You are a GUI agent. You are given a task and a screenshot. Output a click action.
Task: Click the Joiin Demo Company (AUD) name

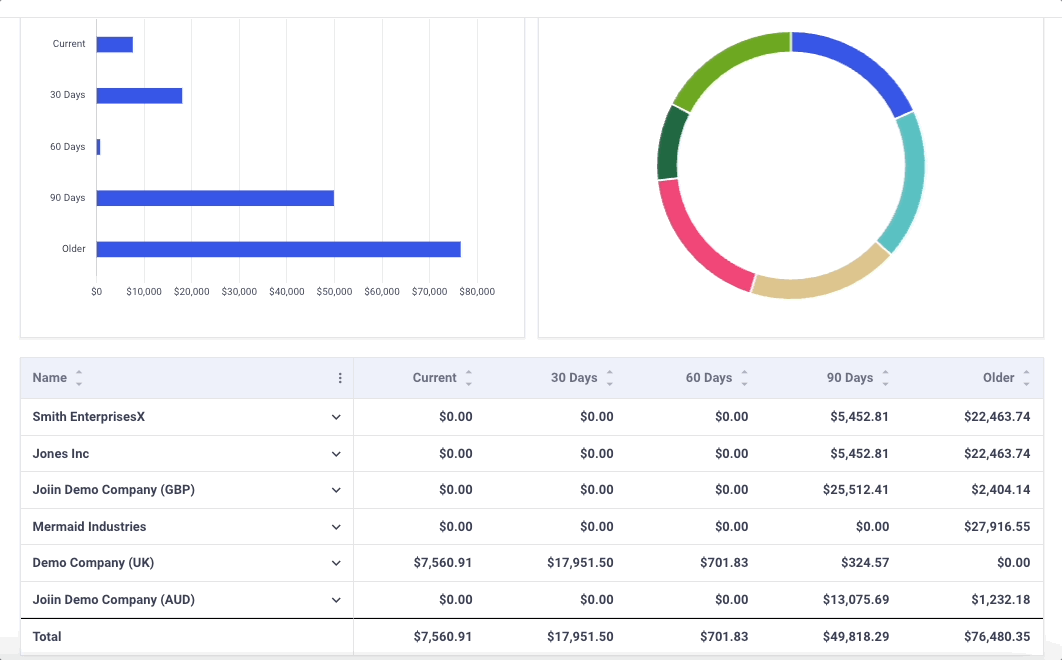pyautogui.click(x=114, y=600)
